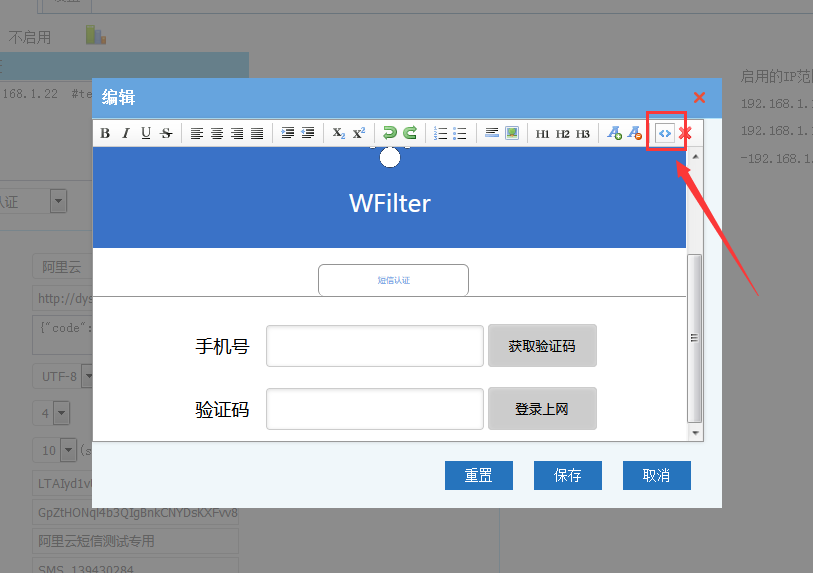The height and width of the screenshot is (573, 813).
Task: Center align the text
Action: (x=217, y=133)
